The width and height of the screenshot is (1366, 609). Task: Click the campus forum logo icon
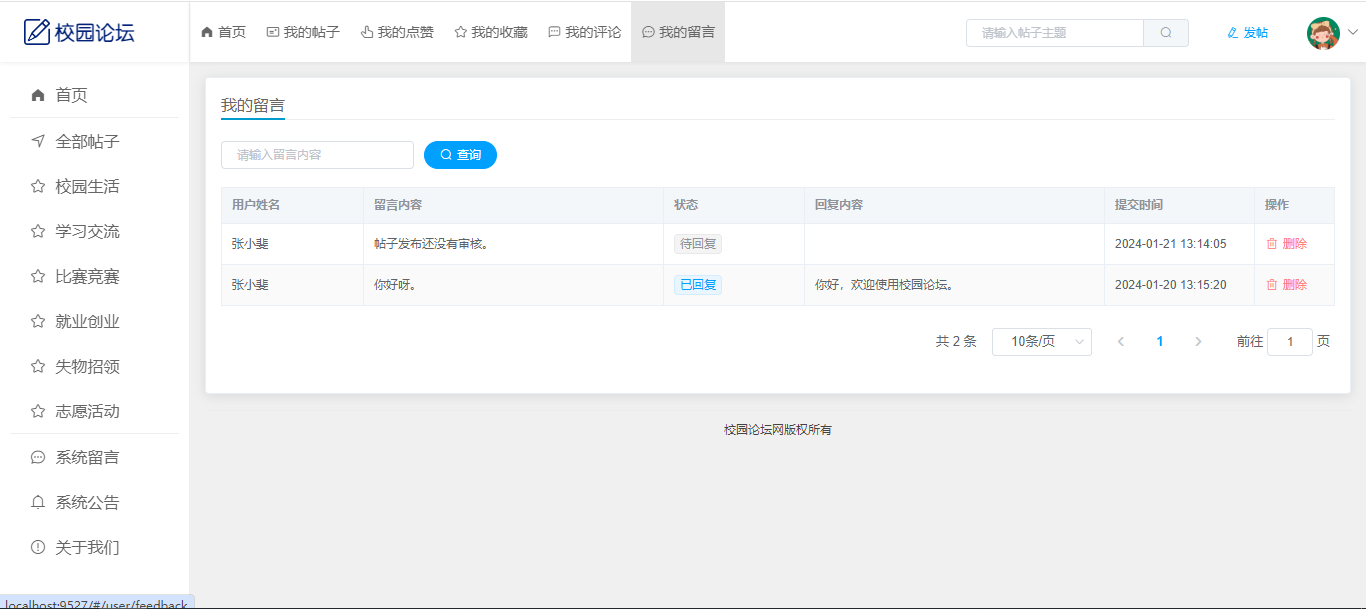(x=37, y=32)
